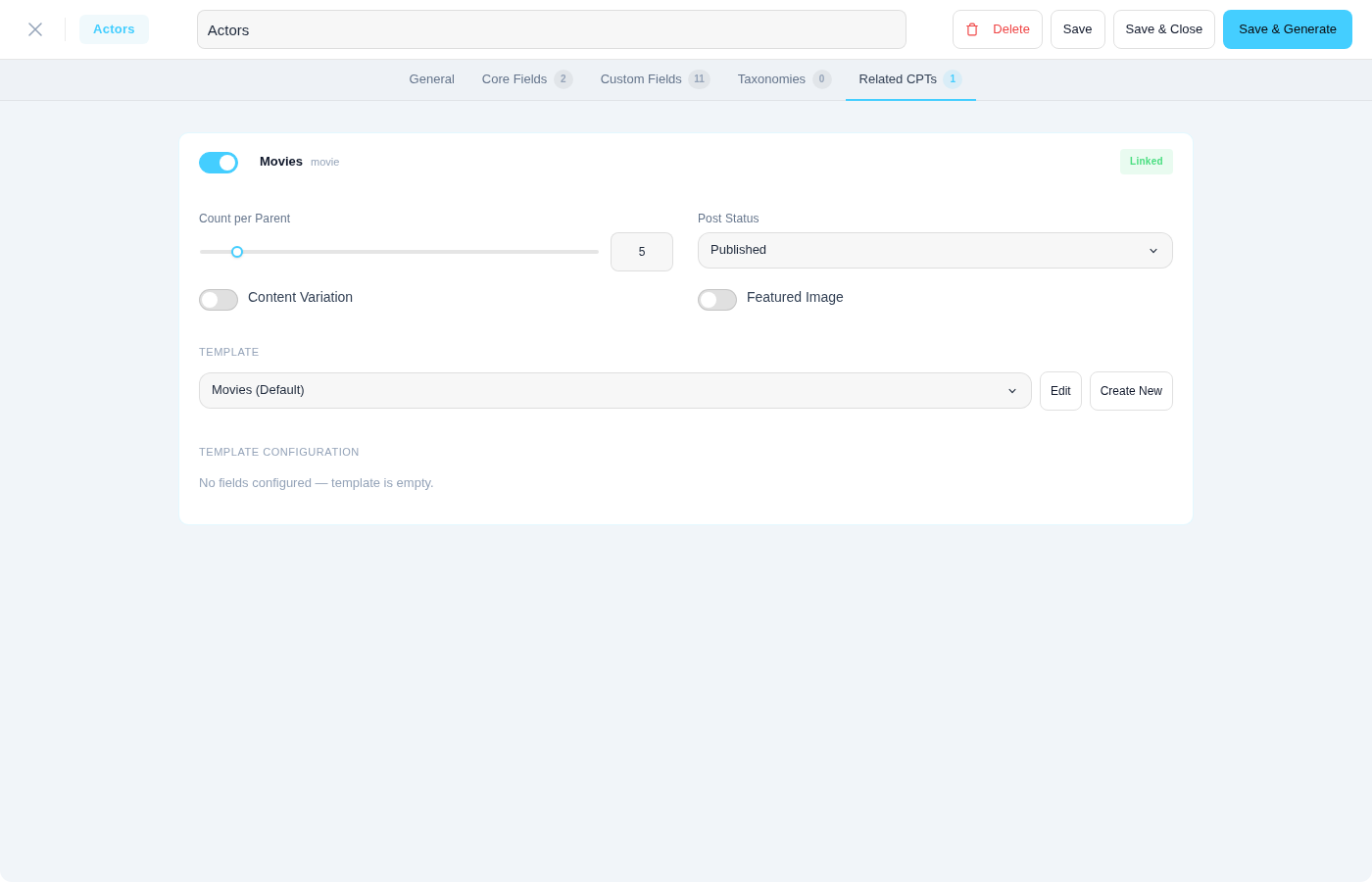Open the Movies (Default) template dropdown
Viewport: 1372px width, 882px height.
point(614,390)
